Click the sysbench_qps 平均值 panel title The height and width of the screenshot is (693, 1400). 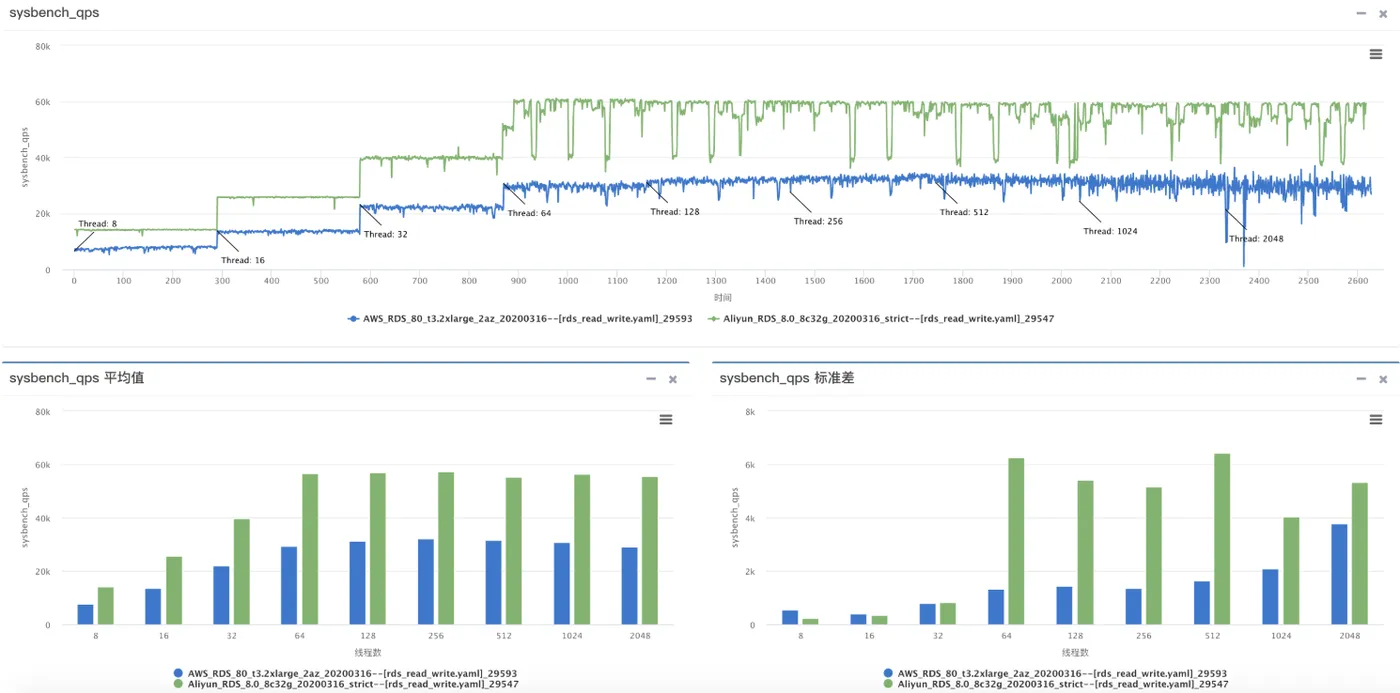[x=76, y=378]
